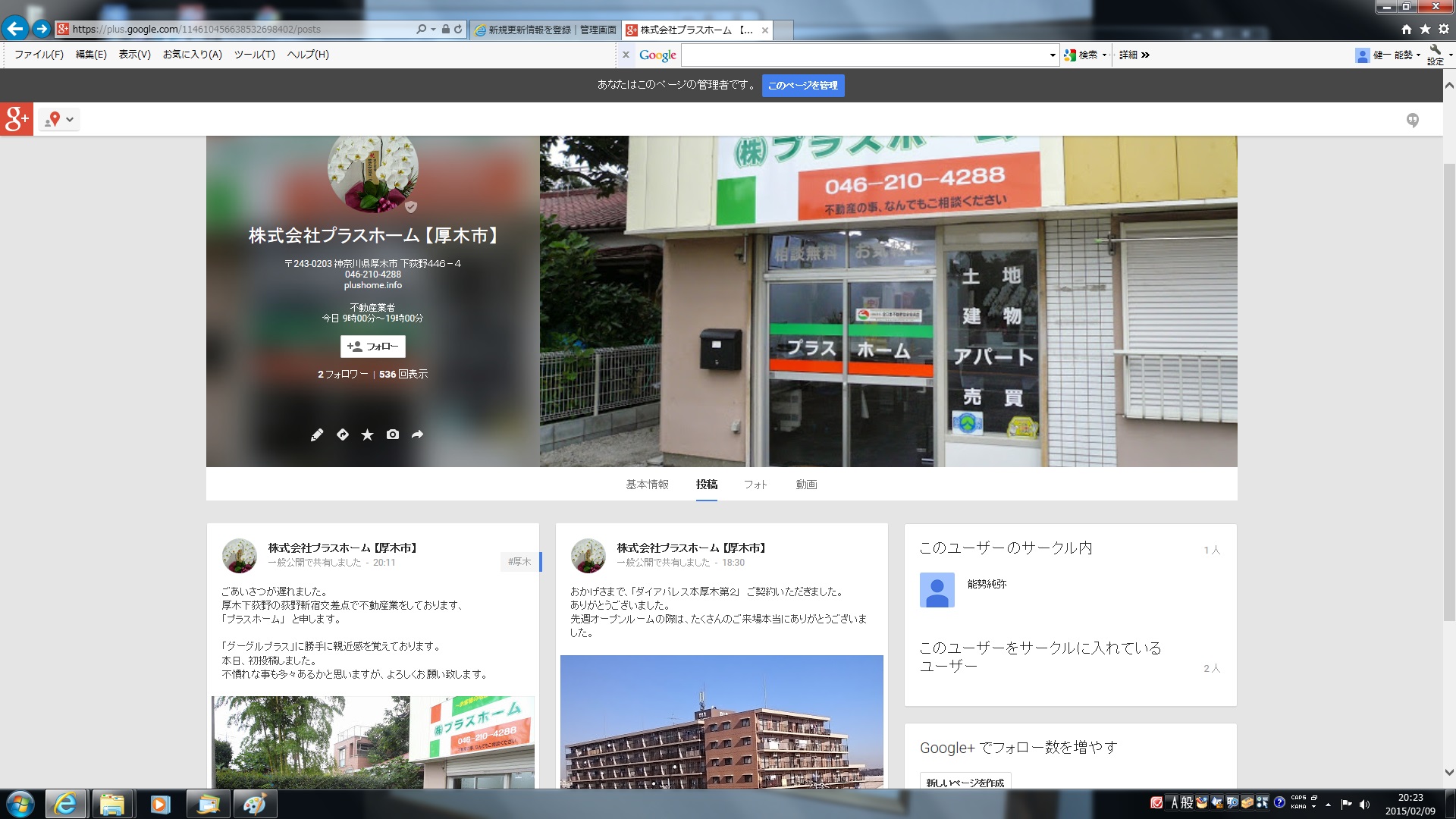Click the star review icon on profile
1456x819 pixels.
[368, 435]
